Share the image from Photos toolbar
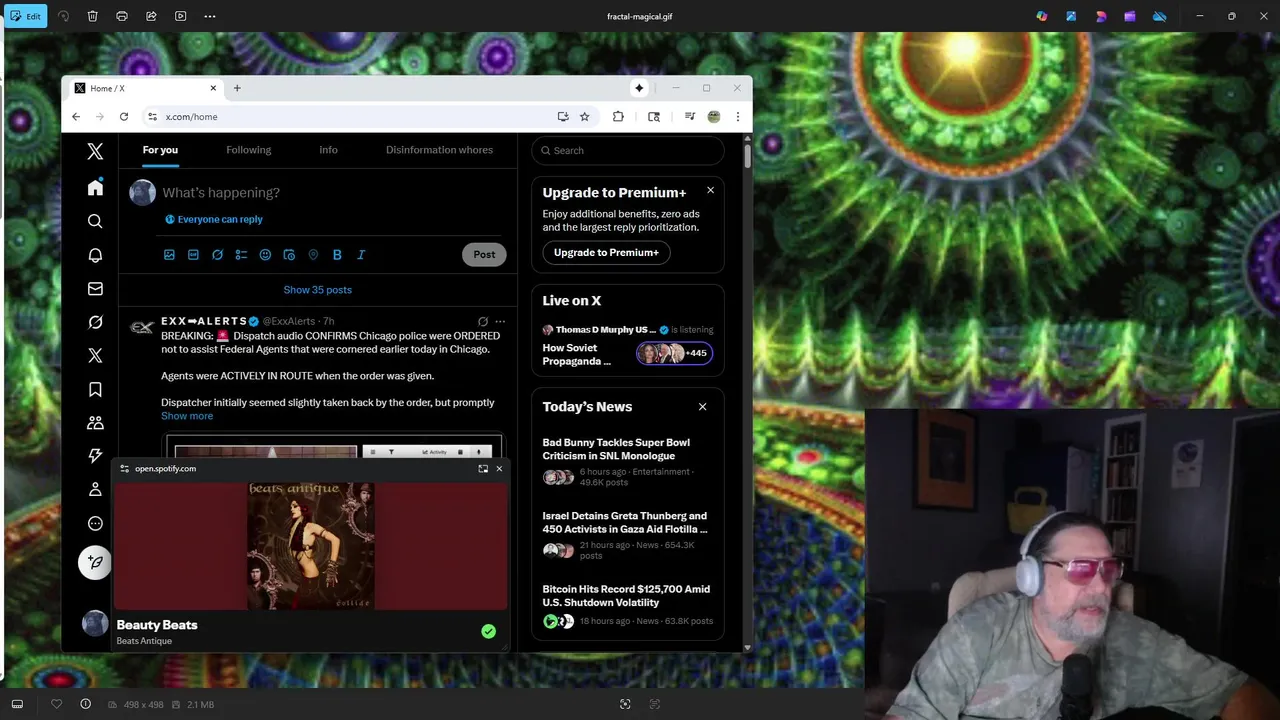Screen dimensions: 1280x720 [151, 16]
